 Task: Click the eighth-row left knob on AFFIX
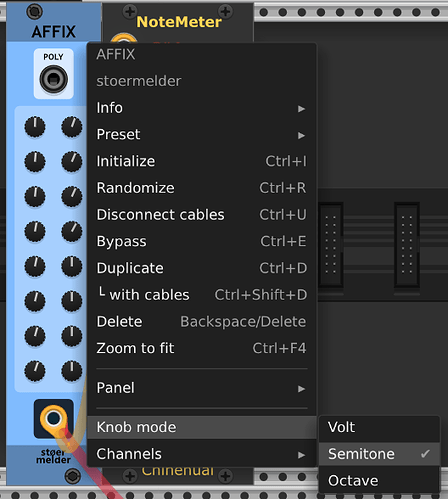tap(35, 371)
